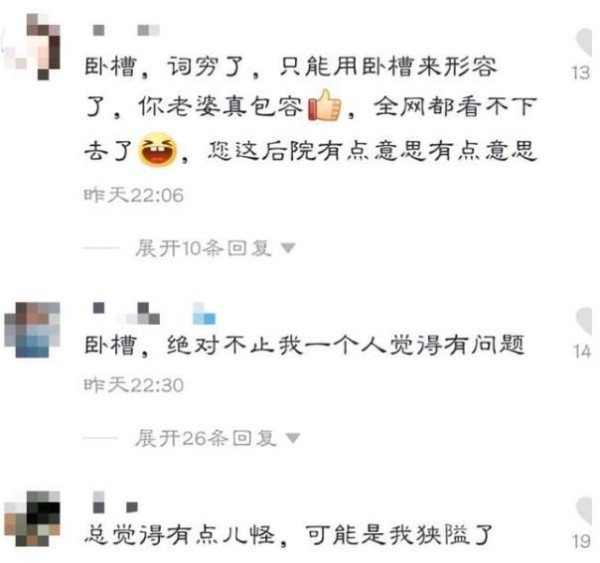
Task: Click the thumbs-up emoji in the first comment
Action: 324,105
